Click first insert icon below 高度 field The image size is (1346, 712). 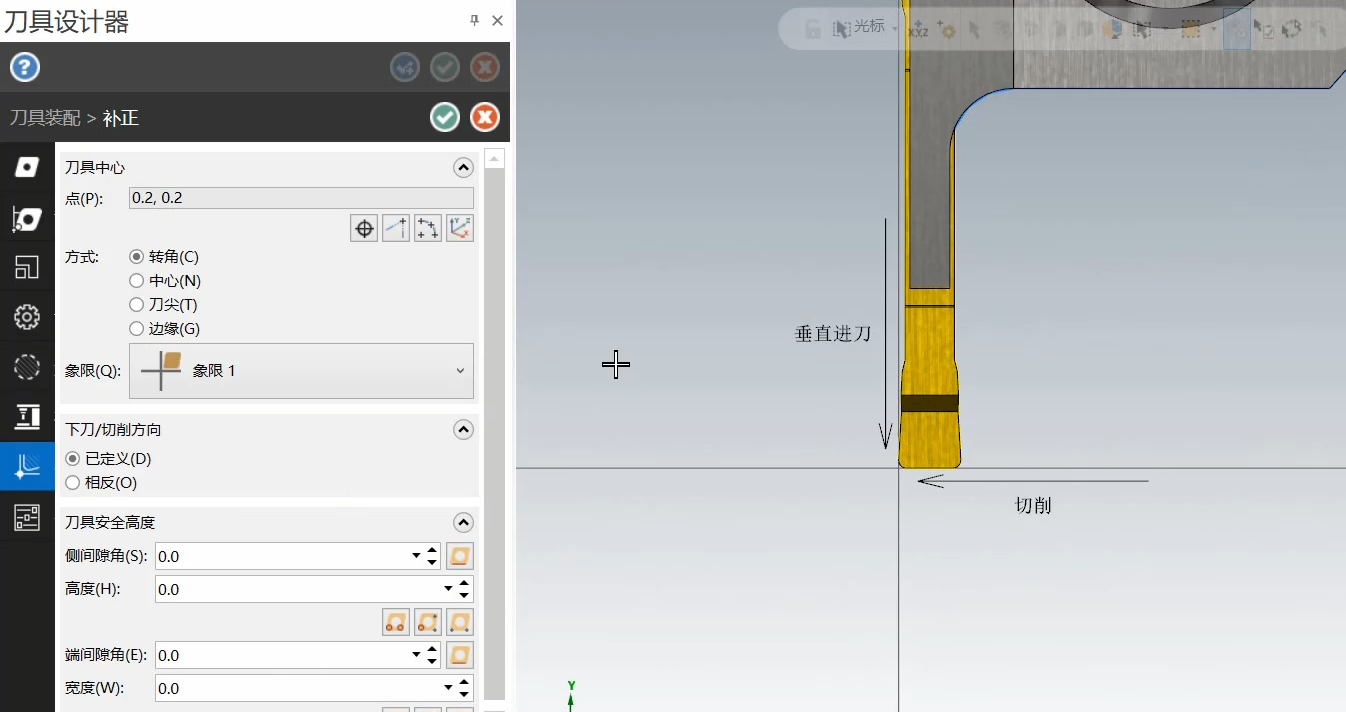pos(396,622)
